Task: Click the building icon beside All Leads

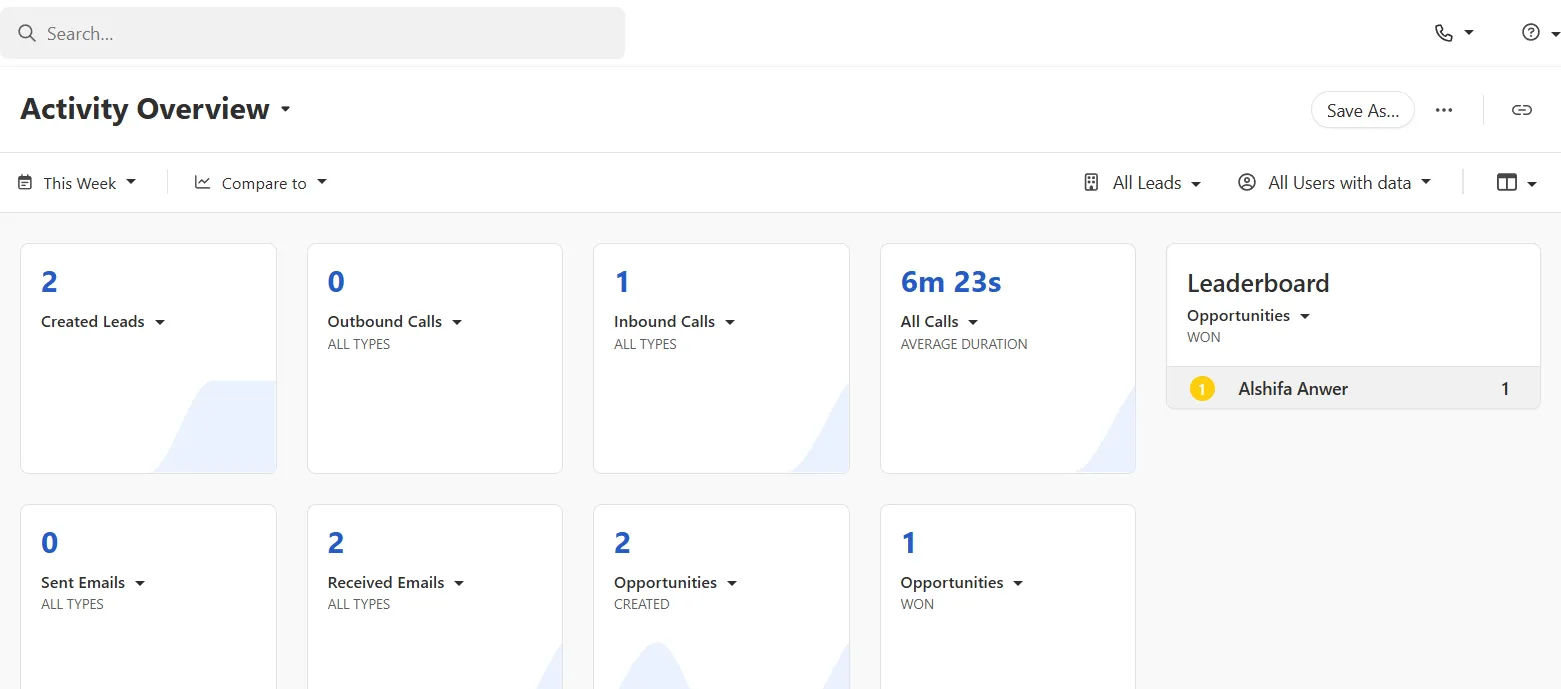Action: point(1091,183)
